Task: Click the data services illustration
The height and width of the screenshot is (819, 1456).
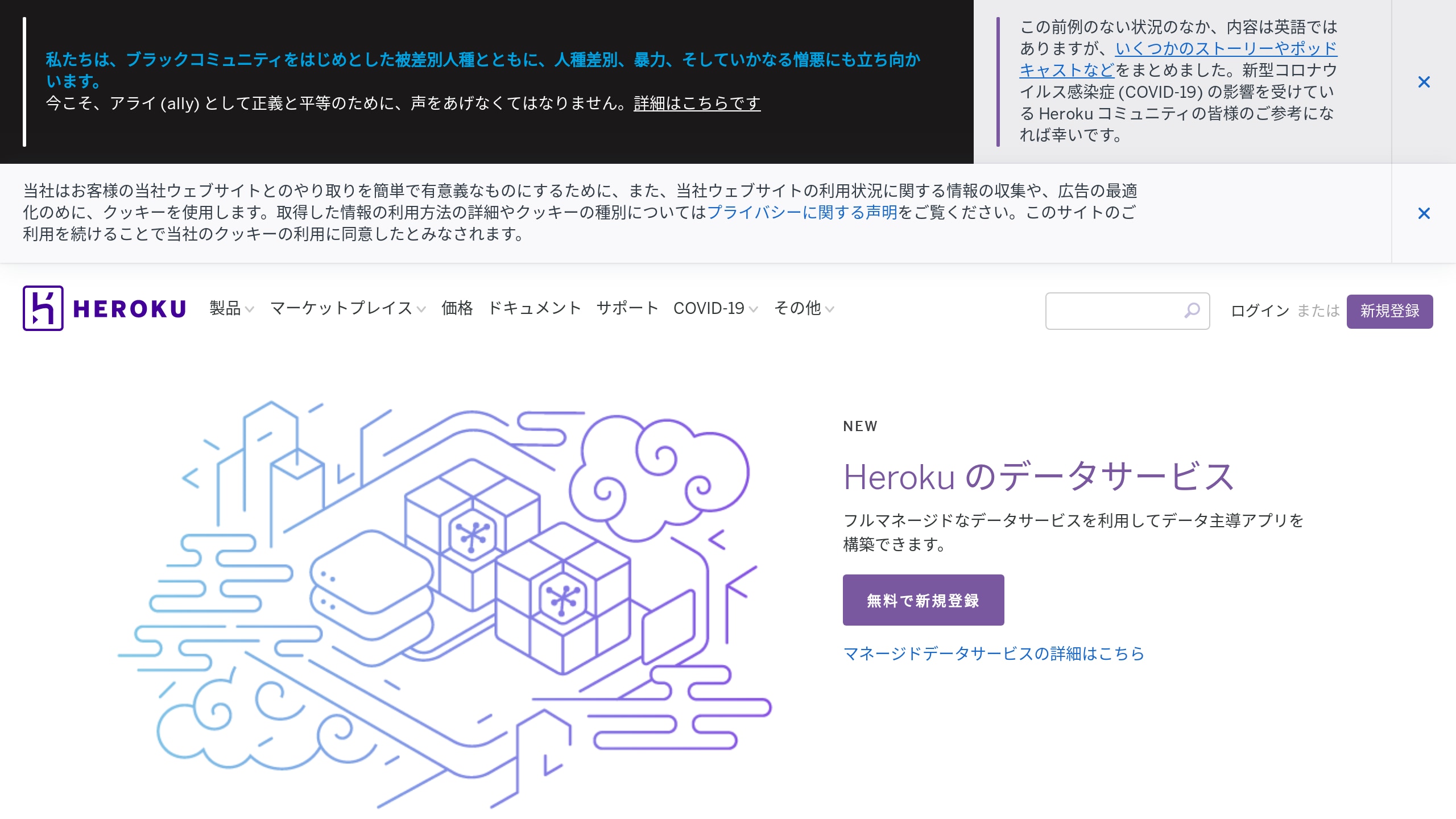Action: coord(444,605)
